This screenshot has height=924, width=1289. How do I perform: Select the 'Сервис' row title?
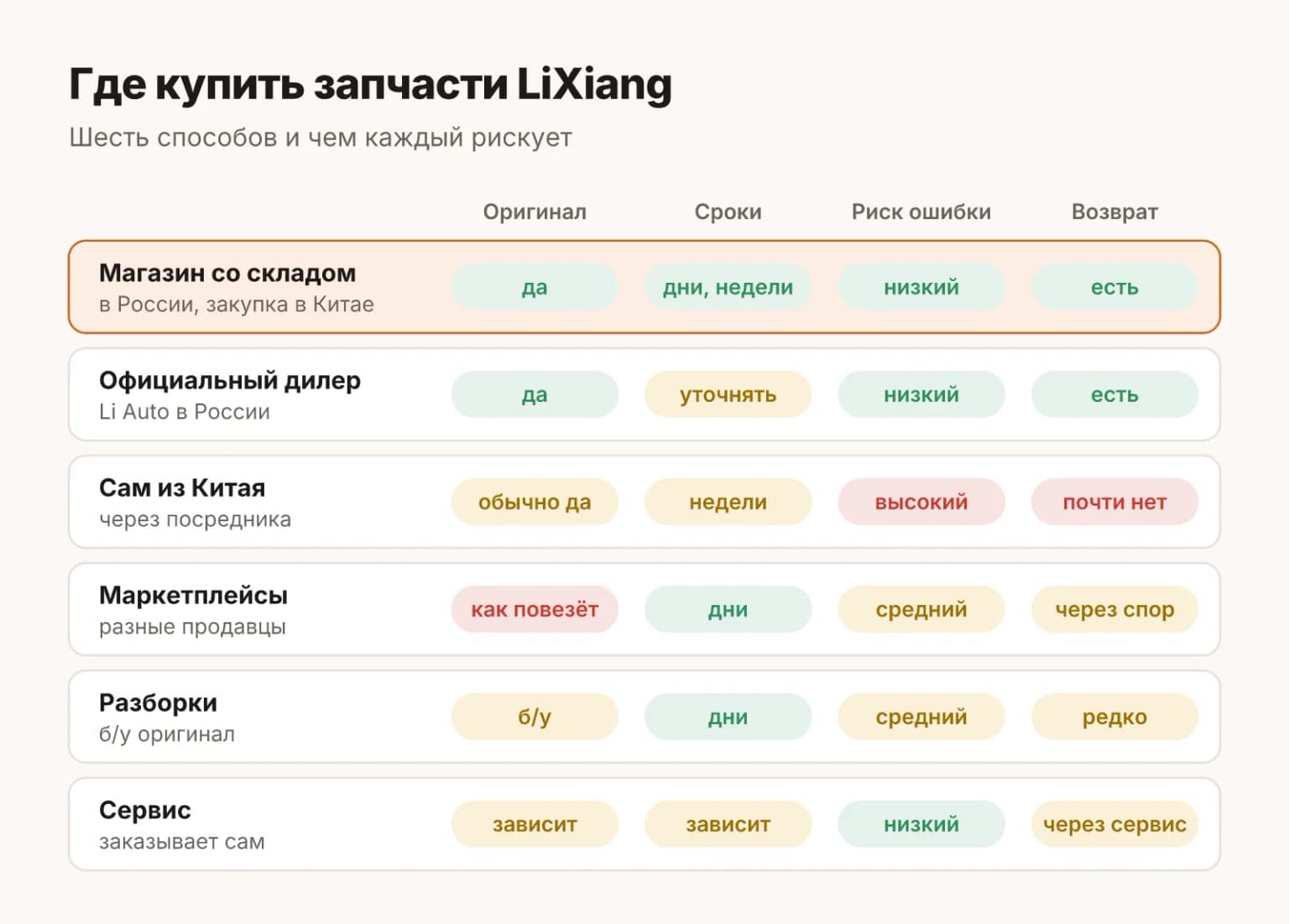coord(145,810)
